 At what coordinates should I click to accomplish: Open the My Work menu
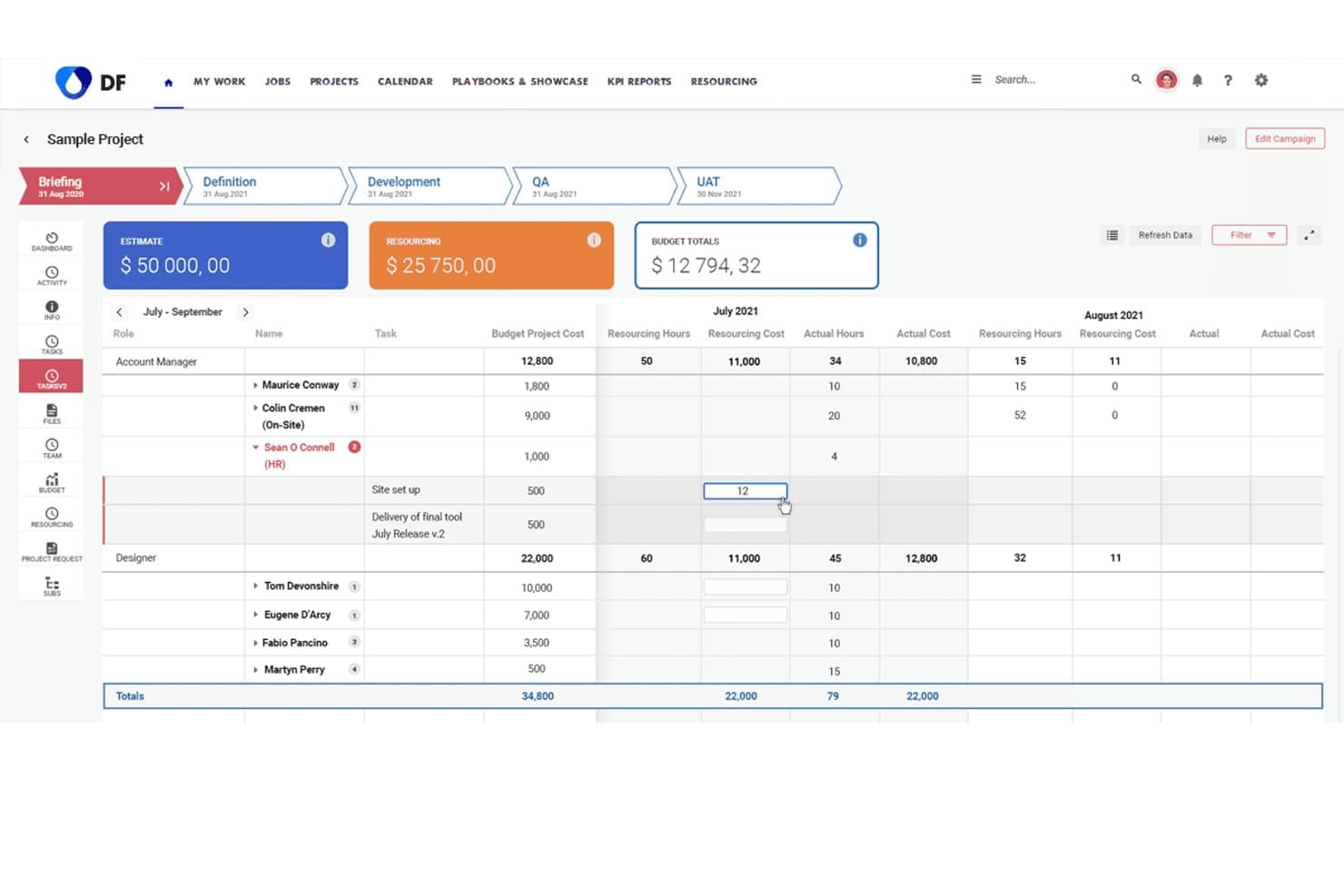(x=219, y=82)
